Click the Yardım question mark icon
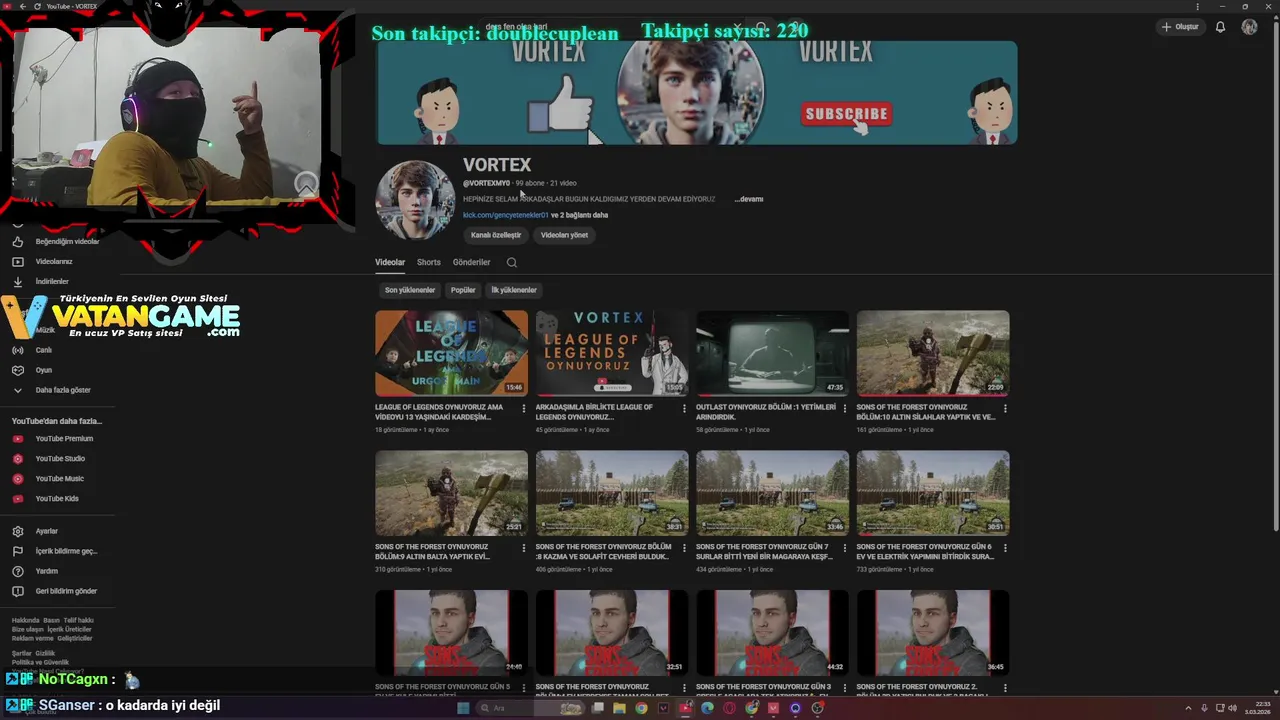The width and height of the screenshot is (1280, 720). (17, 571)
